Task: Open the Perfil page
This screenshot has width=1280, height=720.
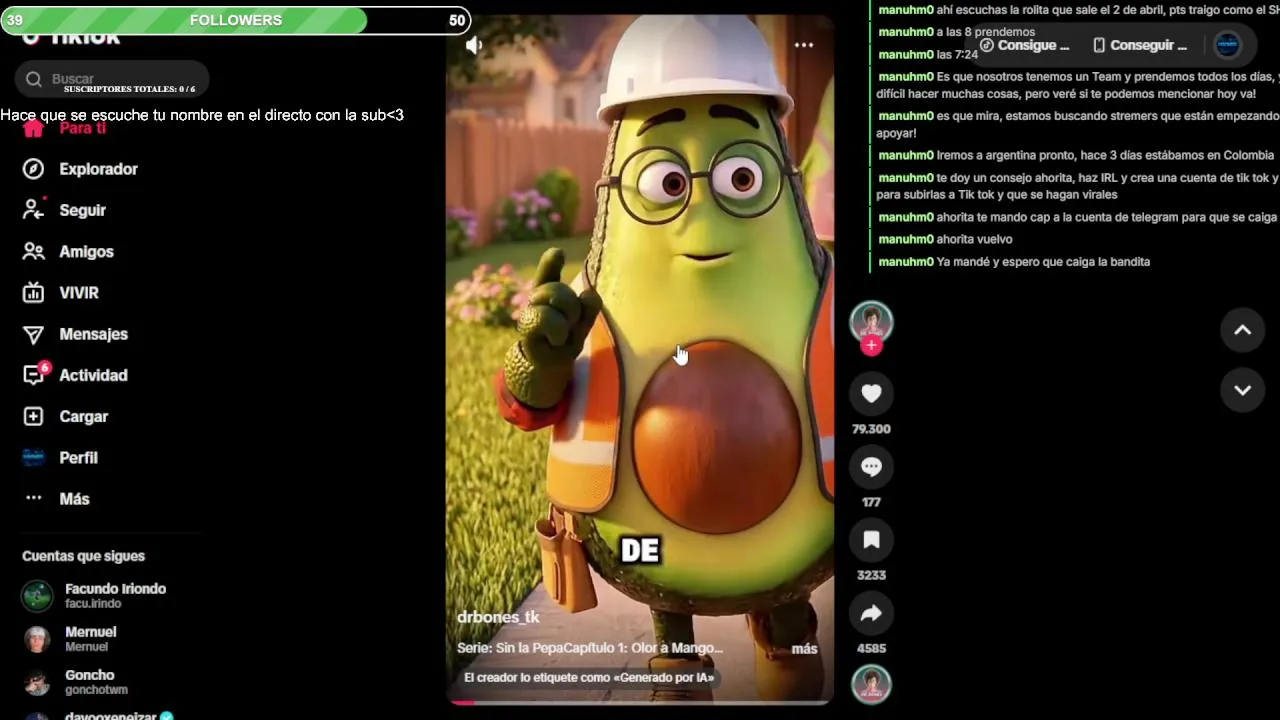Action: tap(78, 458)
